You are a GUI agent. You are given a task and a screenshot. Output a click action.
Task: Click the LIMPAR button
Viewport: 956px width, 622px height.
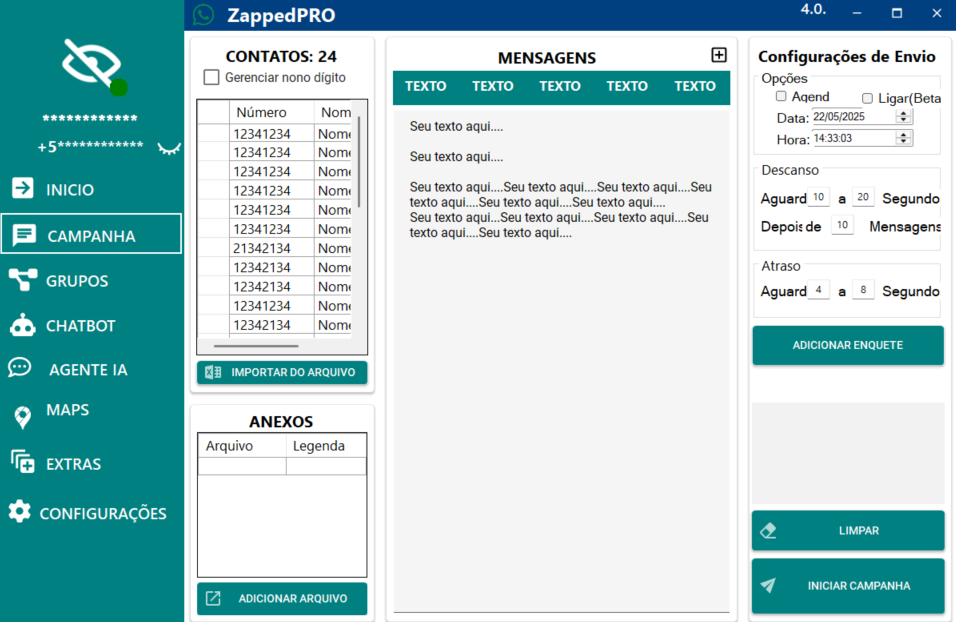pos(848,531)
